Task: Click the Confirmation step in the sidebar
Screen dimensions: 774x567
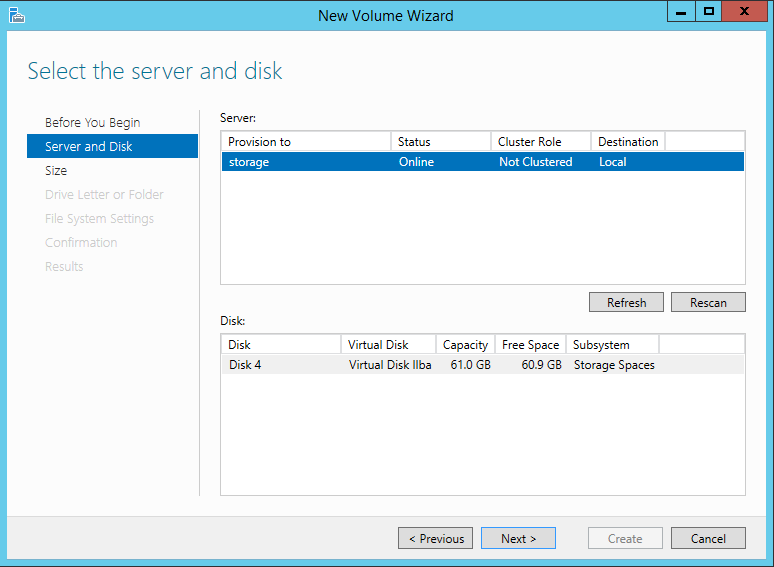Action: point(81,243)
